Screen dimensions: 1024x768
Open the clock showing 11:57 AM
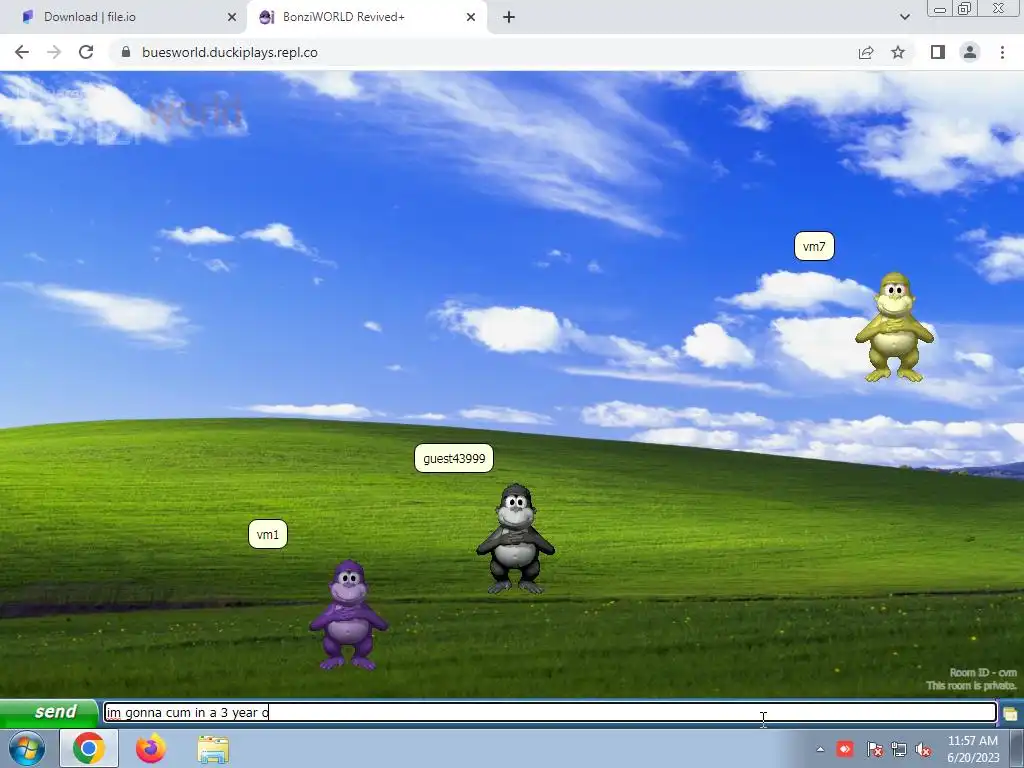973,749
